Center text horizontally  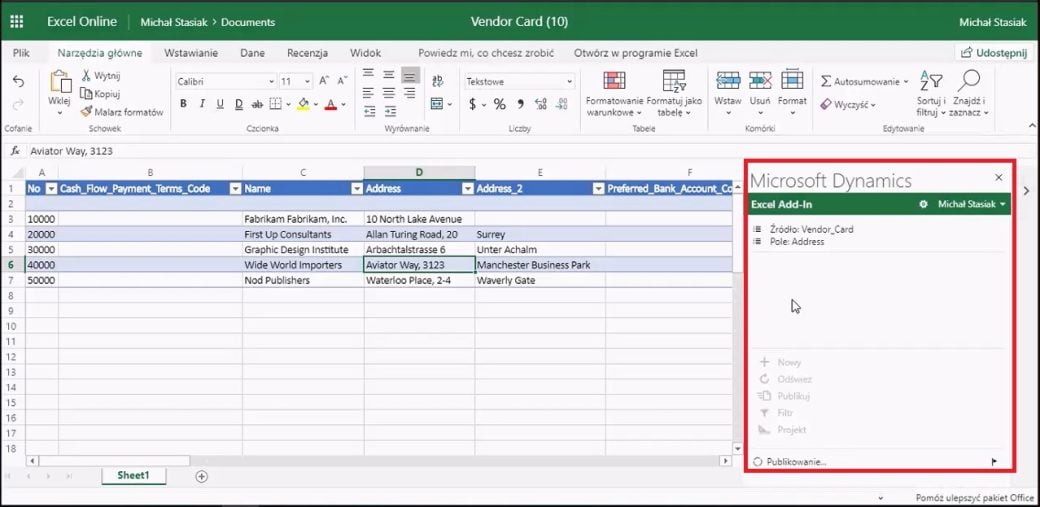389,93
